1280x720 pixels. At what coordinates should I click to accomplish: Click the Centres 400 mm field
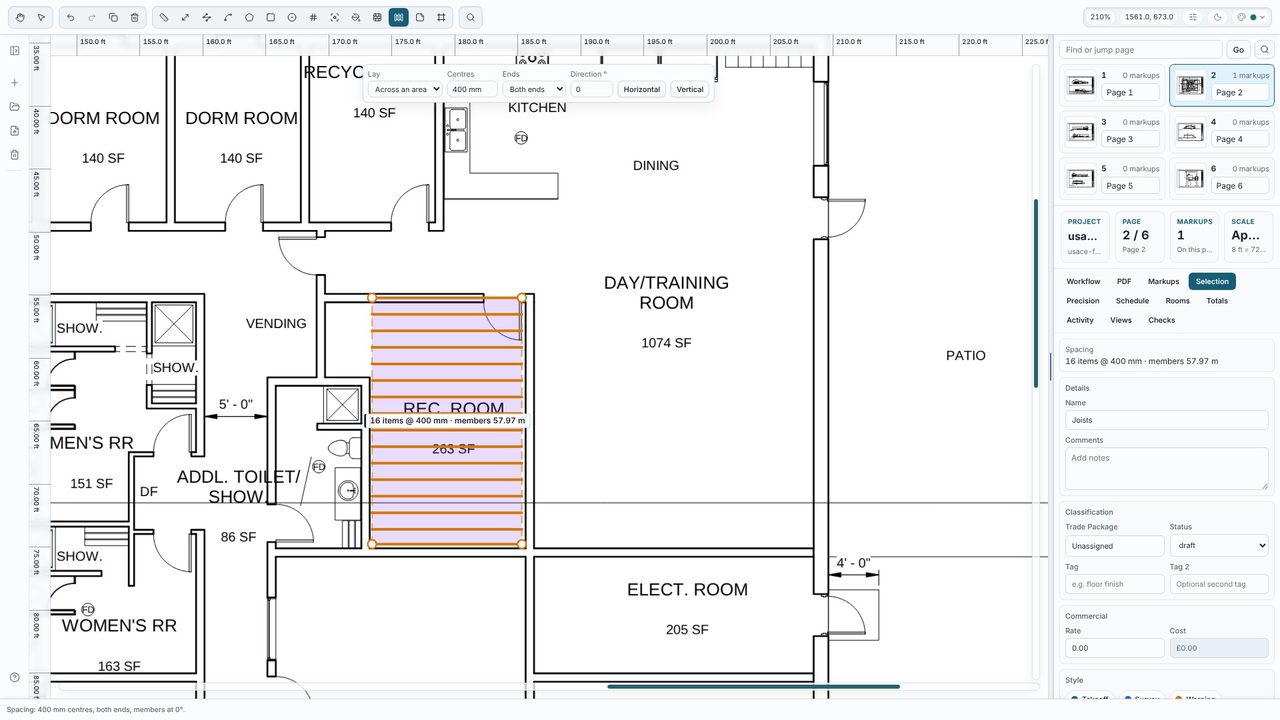point(472,89)
